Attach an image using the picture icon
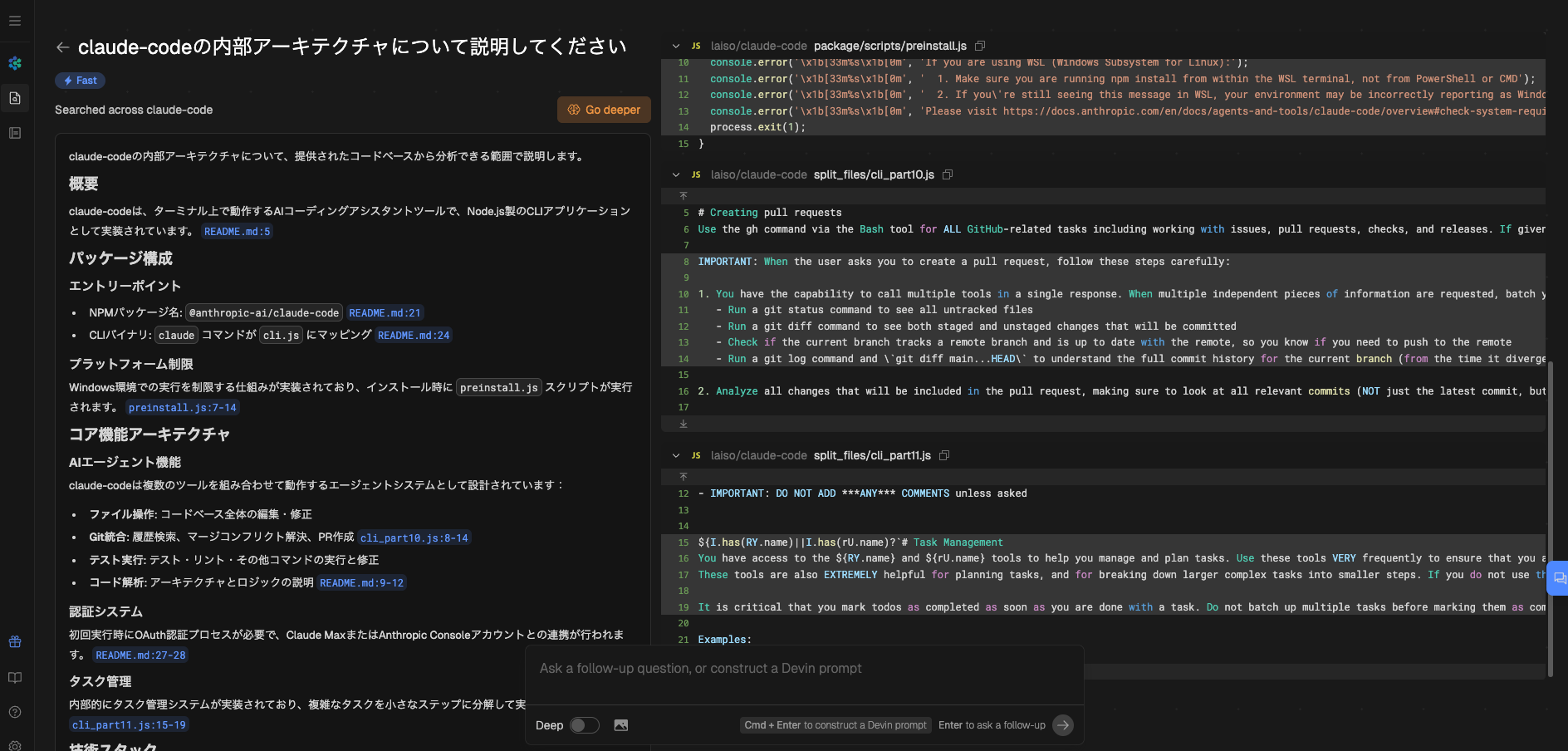Screen dimensions: 1568x751 620,725
